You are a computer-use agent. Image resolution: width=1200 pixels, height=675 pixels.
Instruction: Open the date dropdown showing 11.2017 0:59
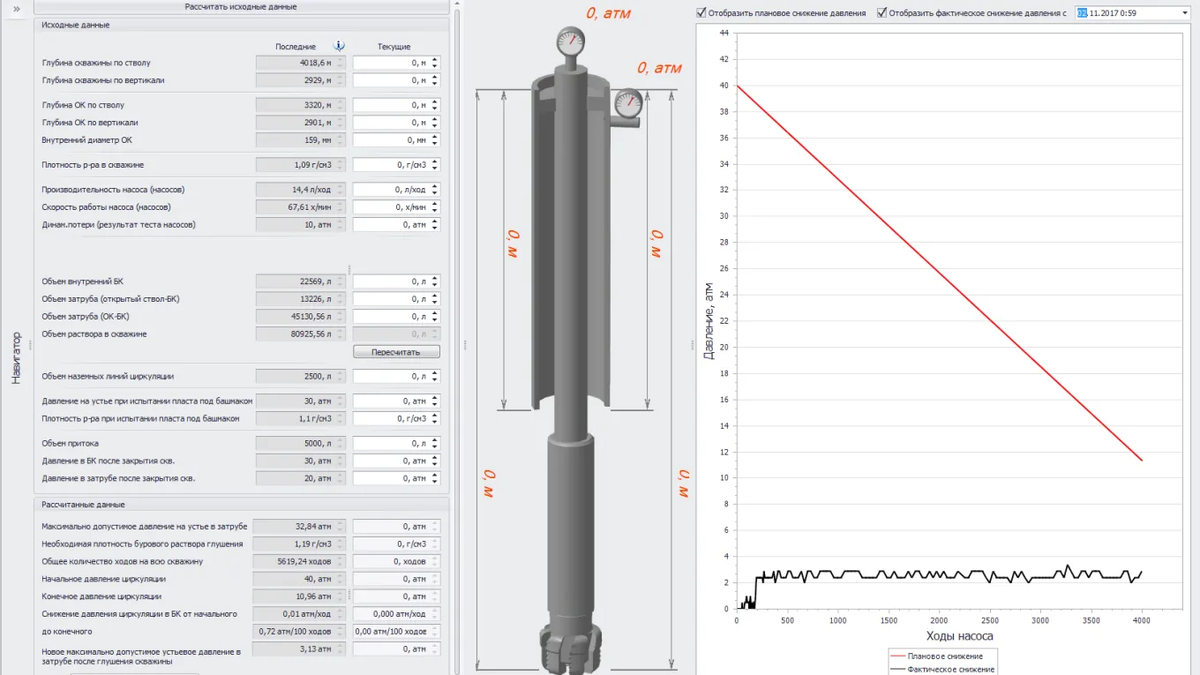point(1185,13)
